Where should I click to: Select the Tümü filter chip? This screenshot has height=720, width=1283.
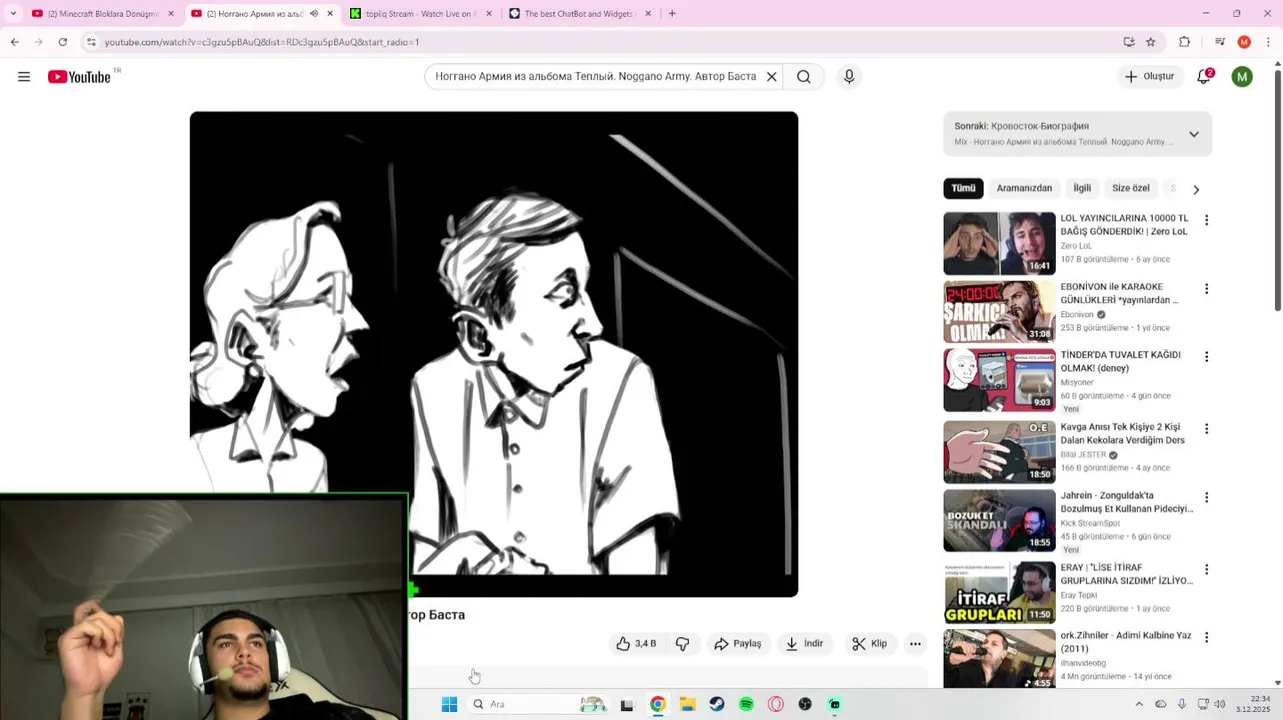tap(963, 188)
